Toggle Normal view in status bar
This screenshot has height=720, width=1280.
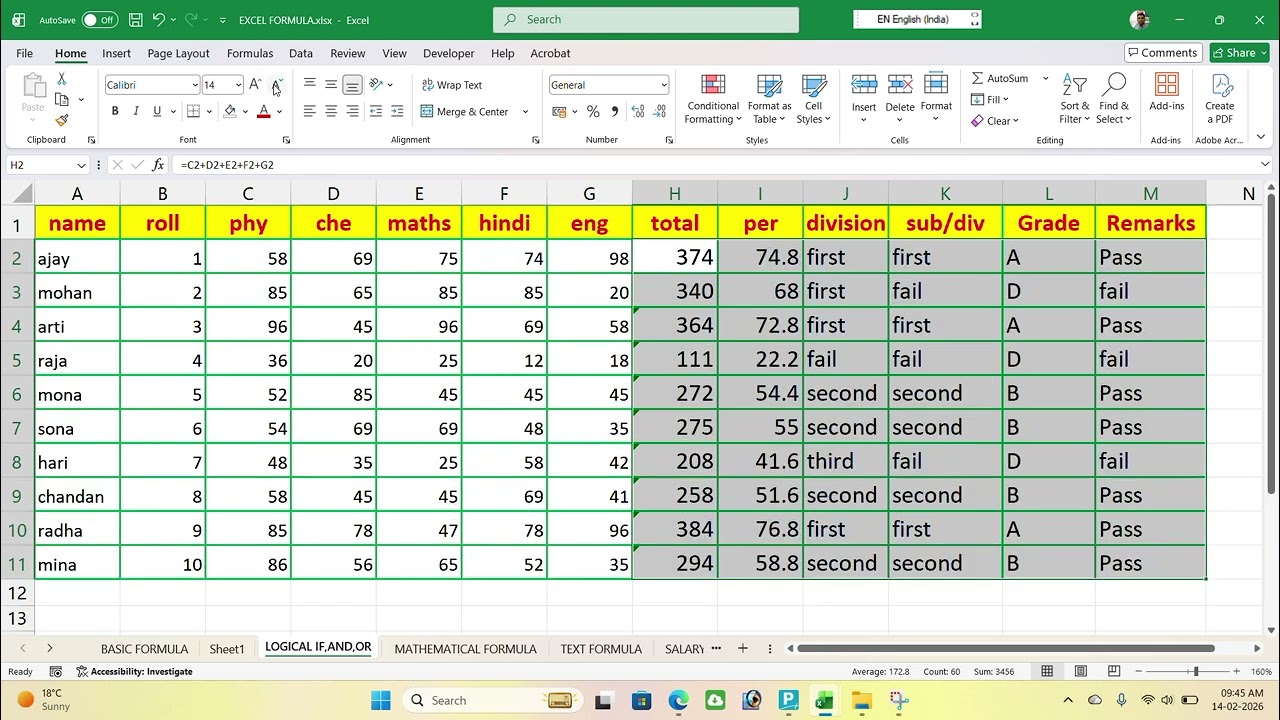pos(1047,671)
